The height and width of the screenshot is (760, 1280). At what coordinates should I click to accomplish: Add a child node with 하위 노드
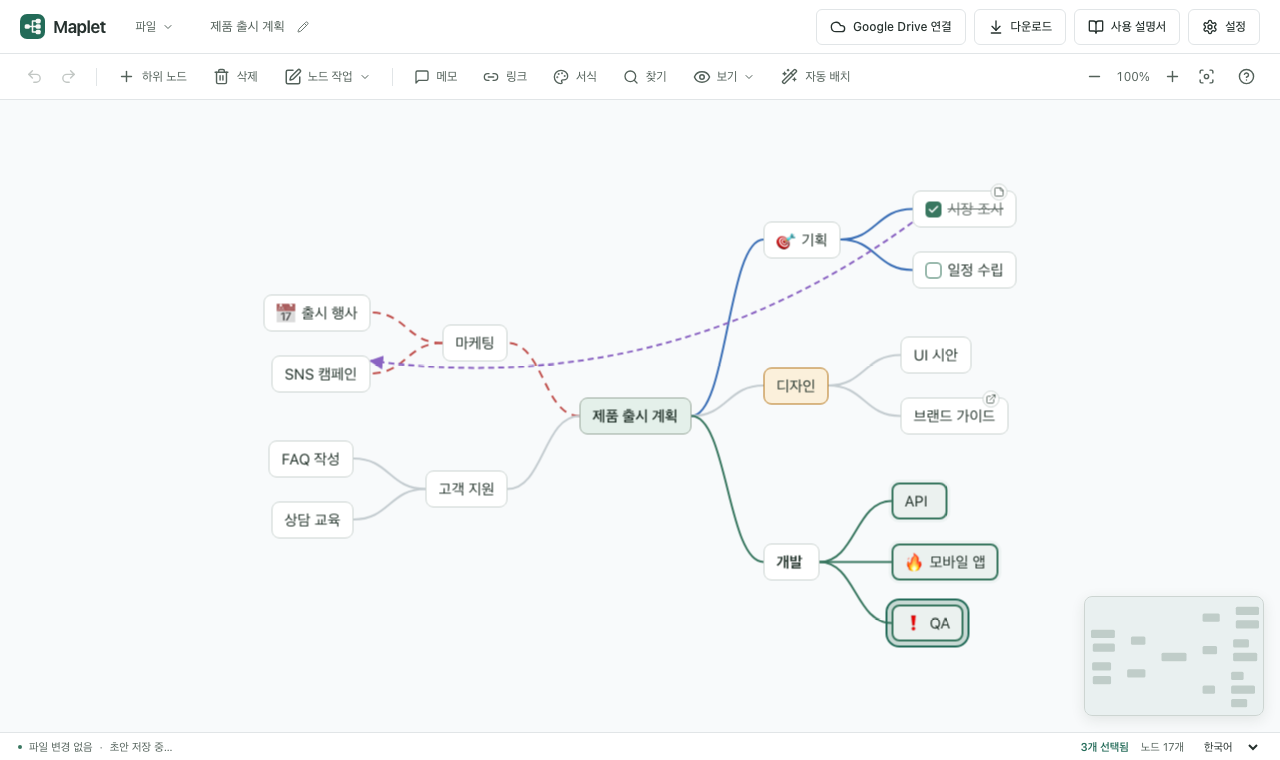(153, 77)
